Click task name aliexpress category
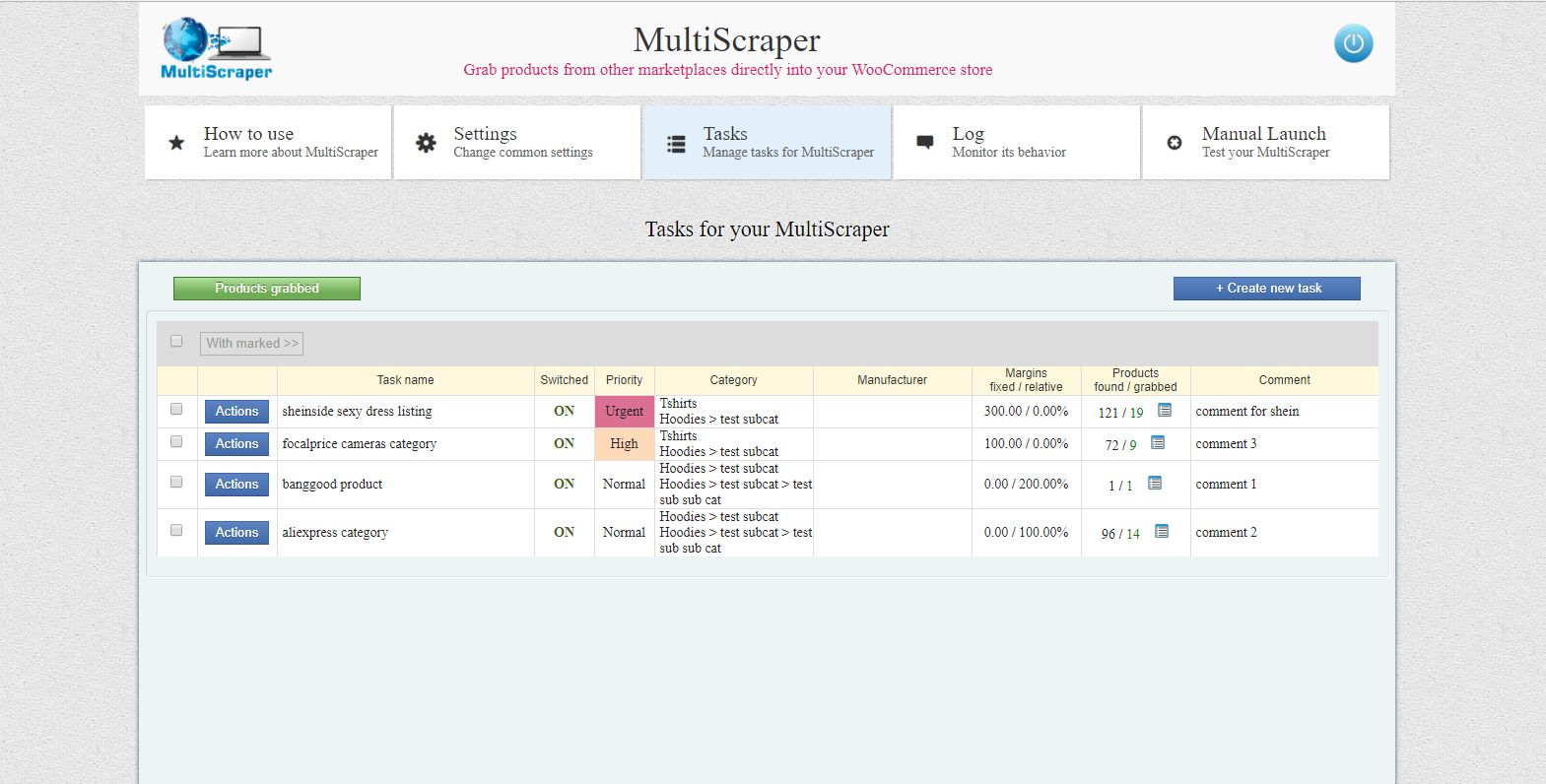The width and height of the screenshot is (1546, 784). point(335,533)
